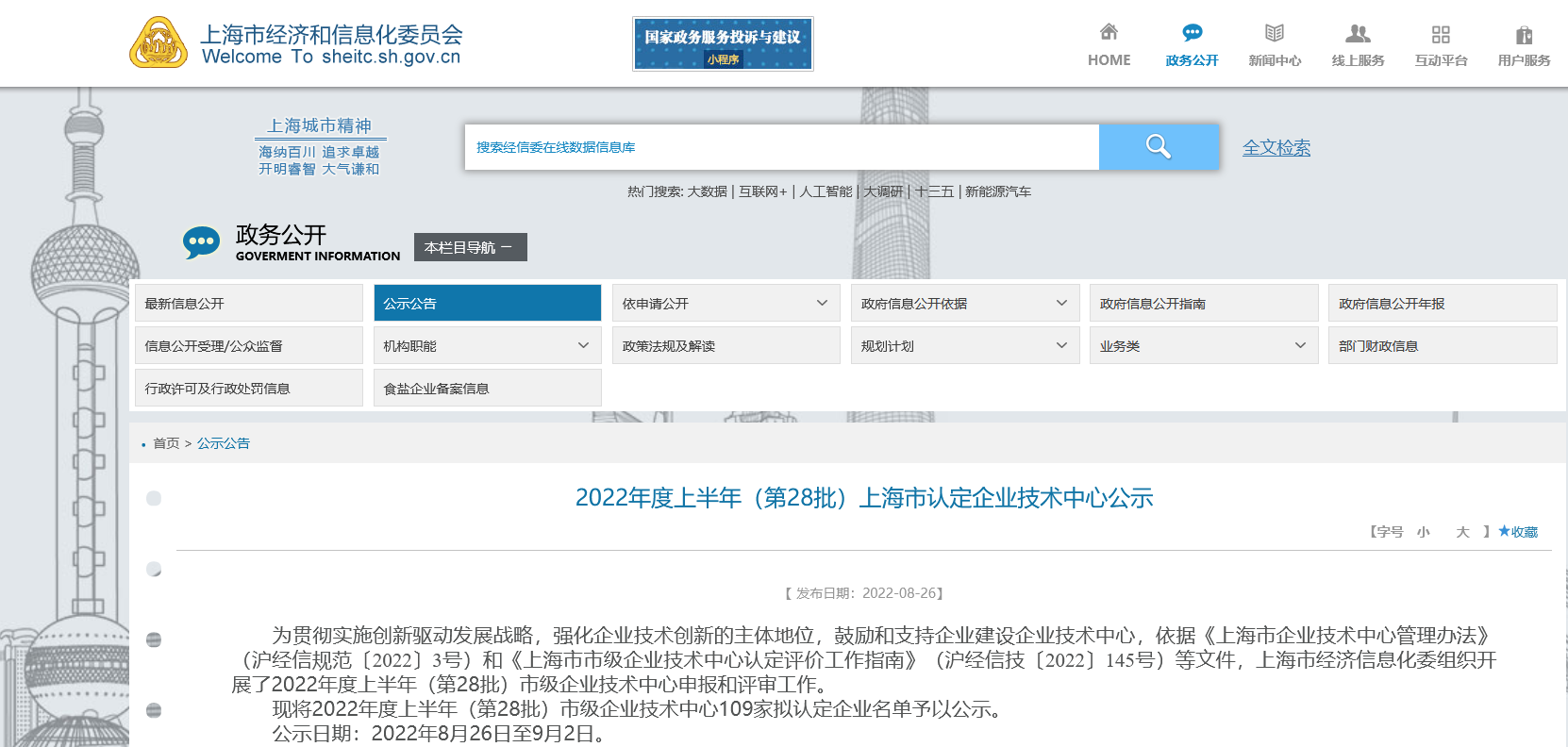The width and height of the screenshot is (1568, 747).
Task: Open 新闻中心 book icon
Action: [1275, 33]
